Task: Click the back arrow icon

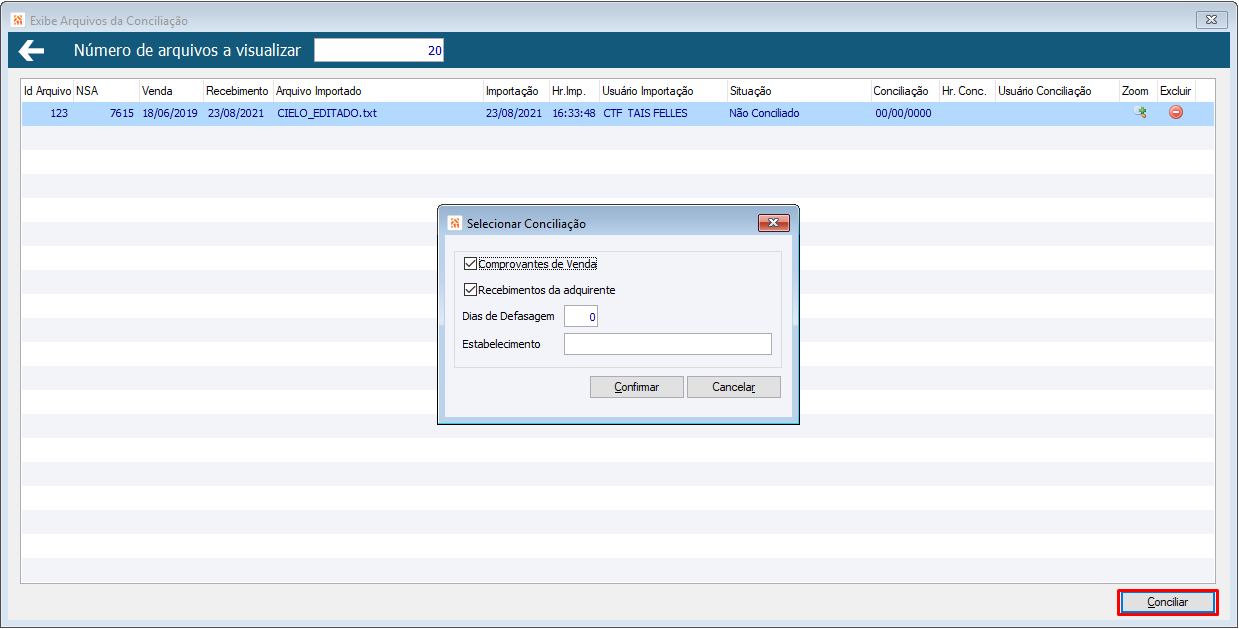Action: tap(31, 51)
